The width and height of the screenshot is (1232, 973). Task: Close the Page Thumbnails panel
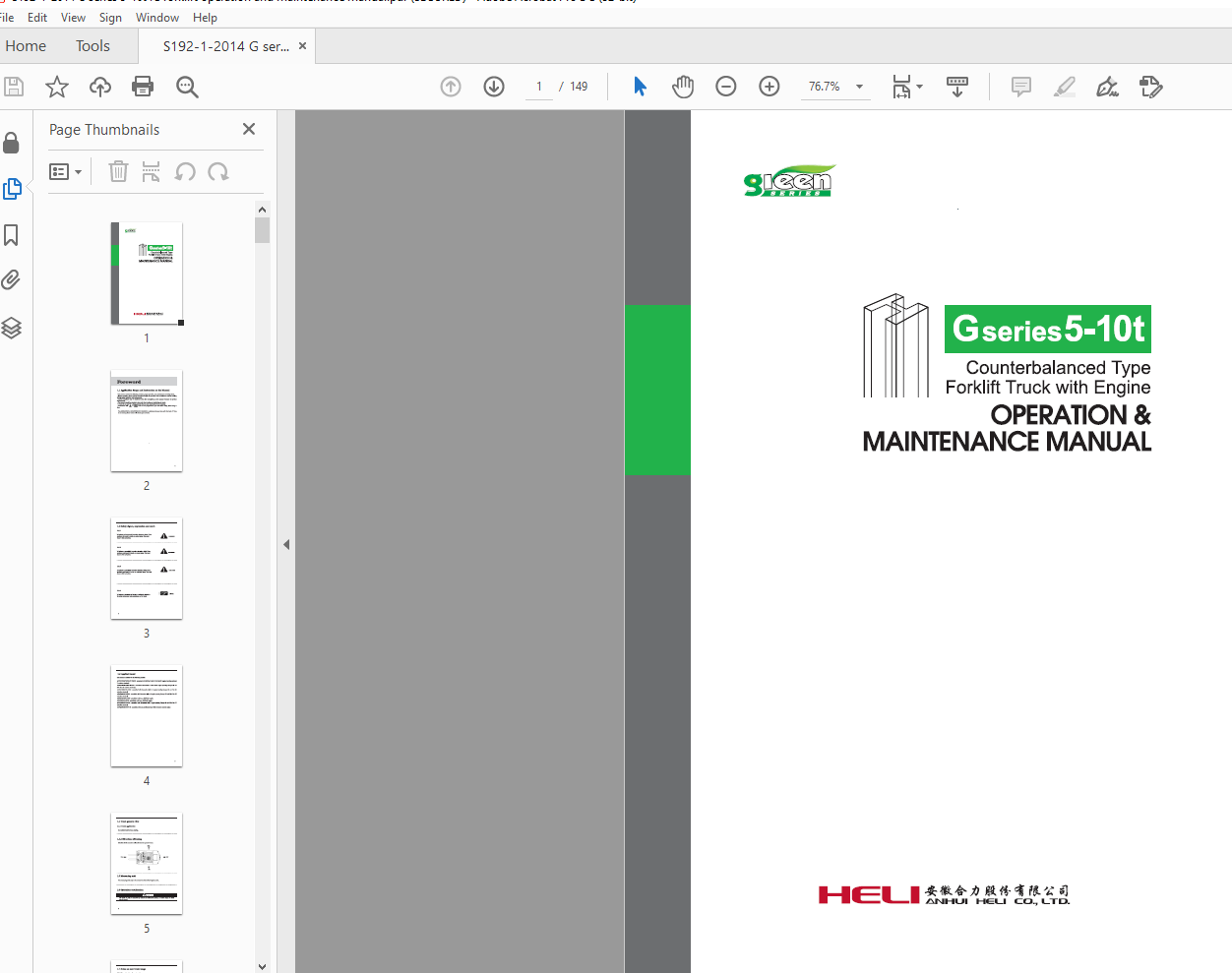(249, 129)
